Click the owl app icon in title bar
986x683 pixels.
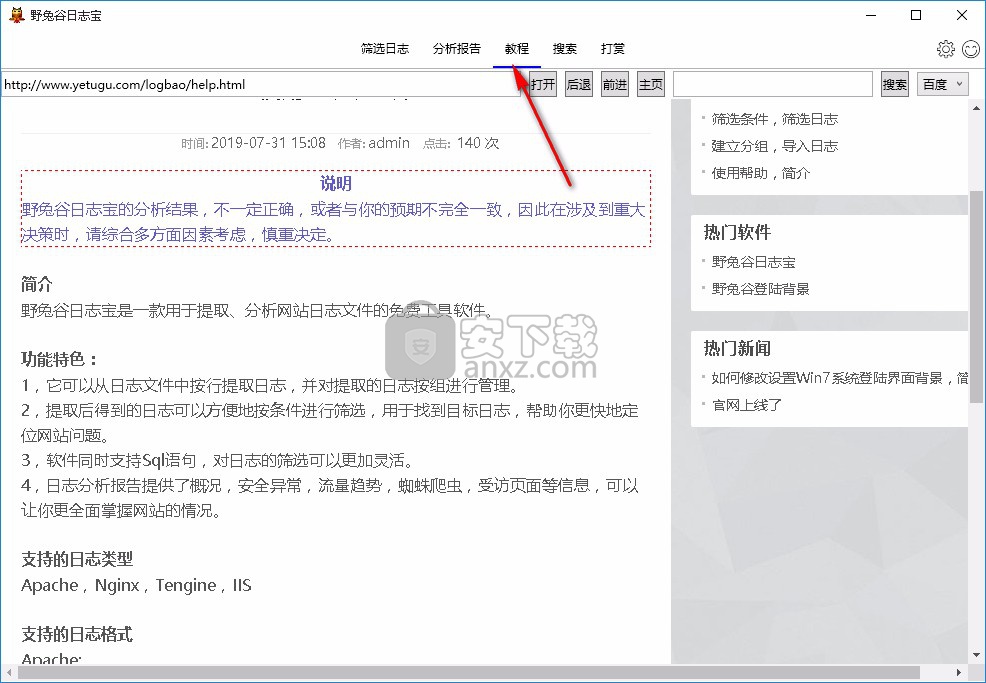17,15
